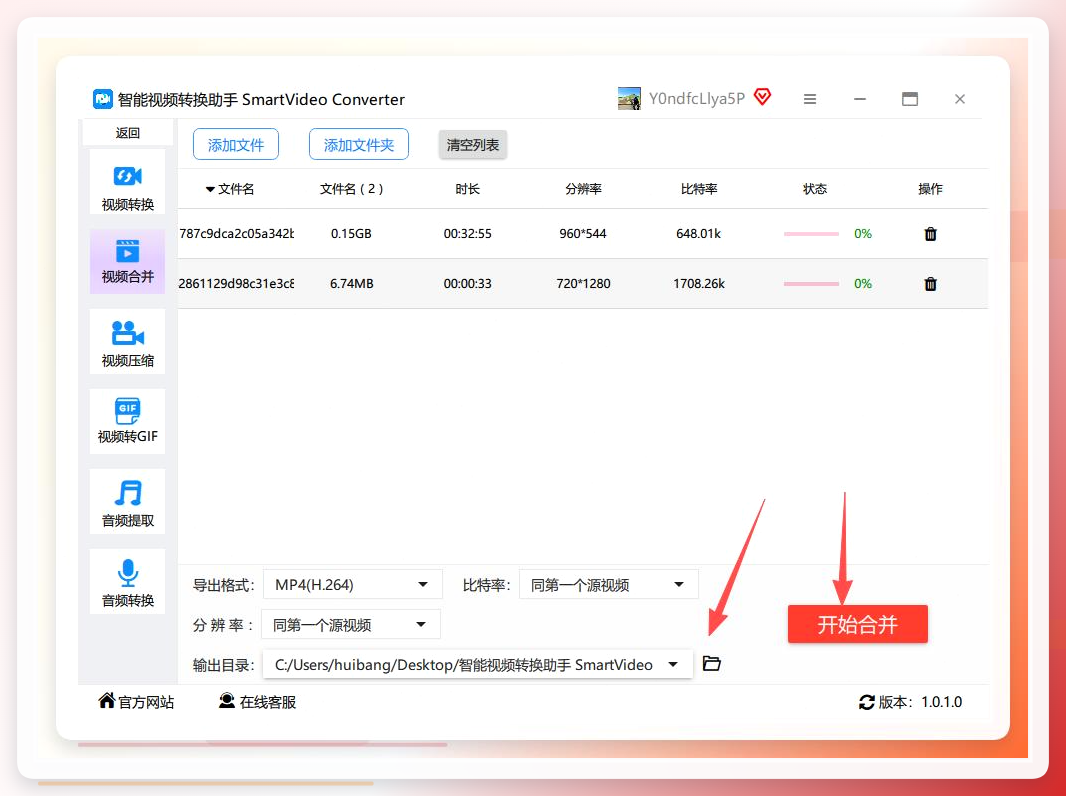Click progress bar of the 0.15GB file

[811, 234]
